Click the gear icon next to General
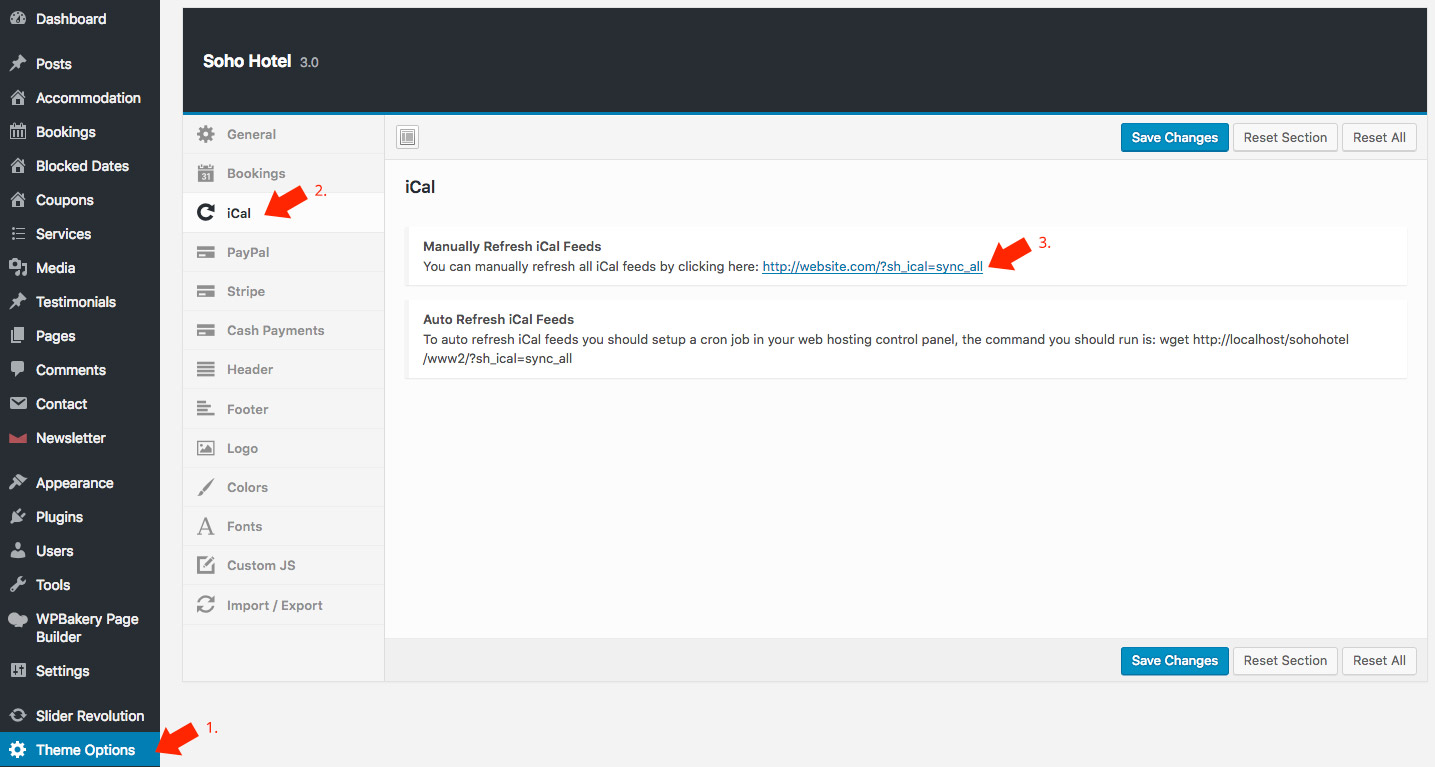1435x767 pixels. click(206, 134)
